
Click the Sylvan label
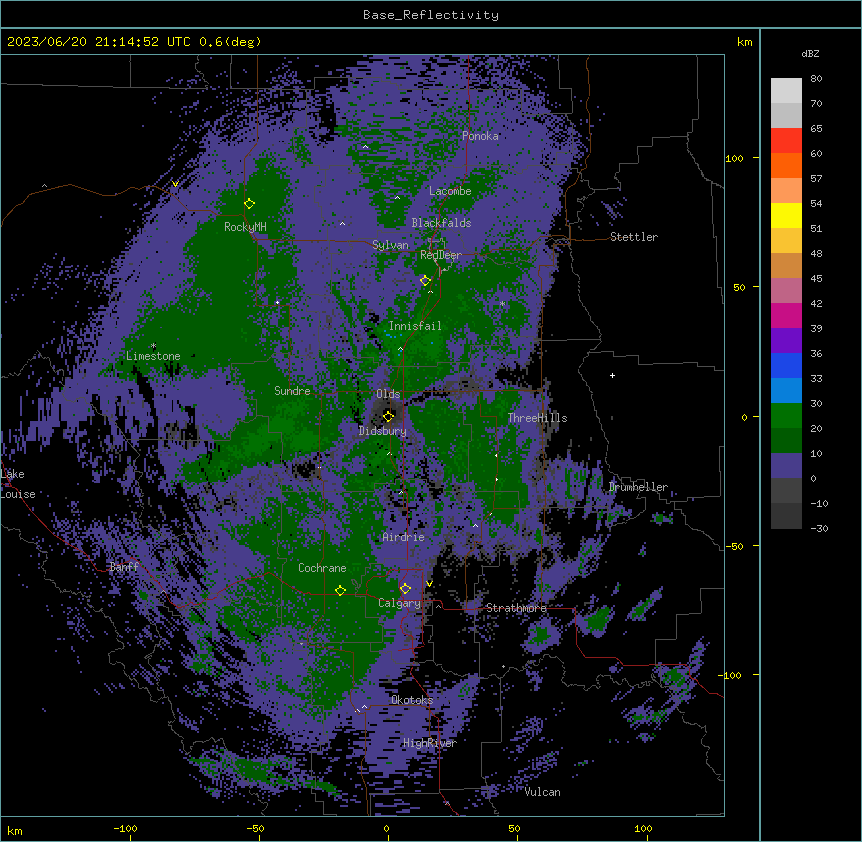(390, 245)
